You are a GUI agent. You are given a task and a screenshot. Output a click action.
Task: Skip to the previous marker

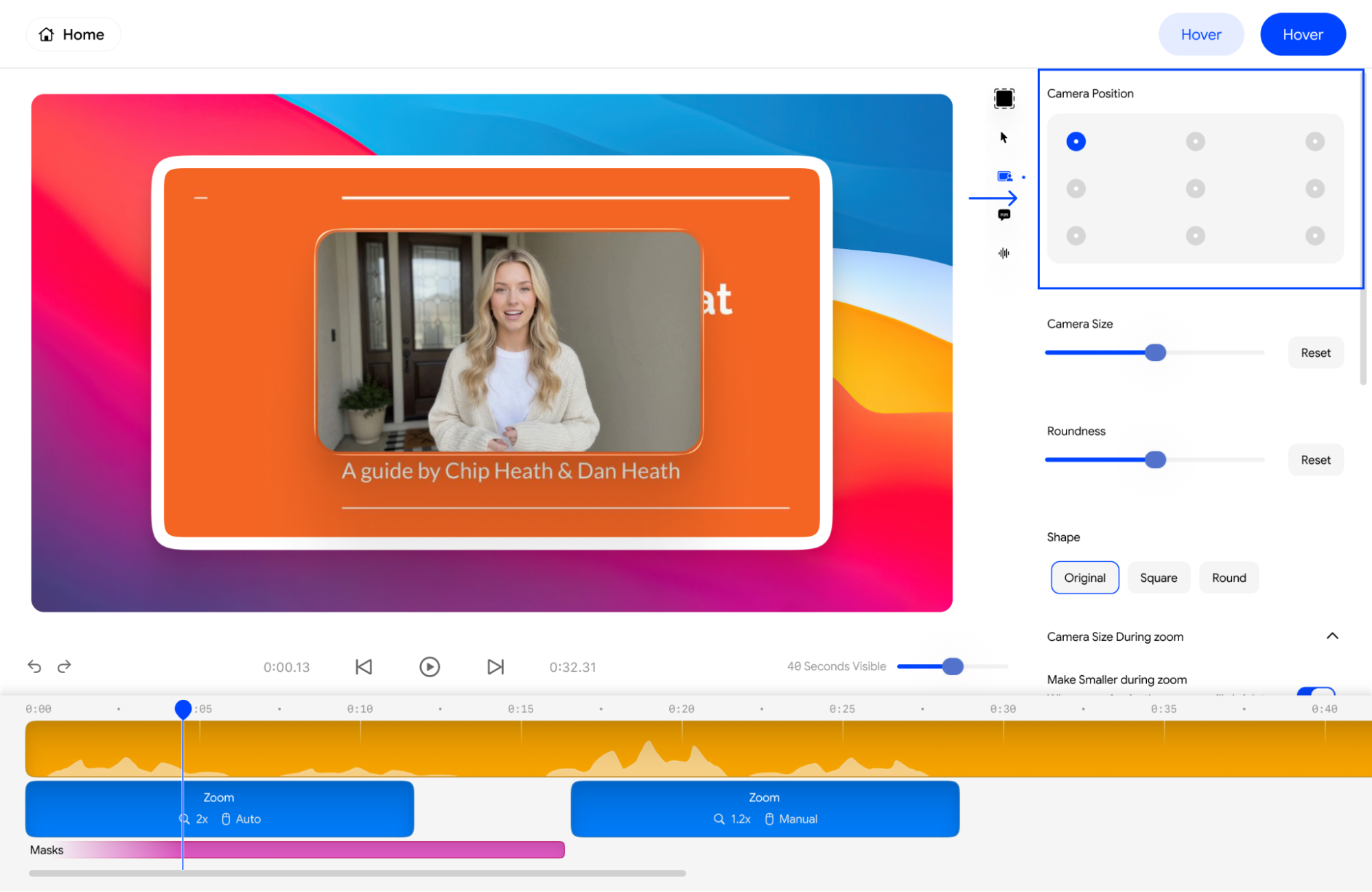click(x=364, y=667)
